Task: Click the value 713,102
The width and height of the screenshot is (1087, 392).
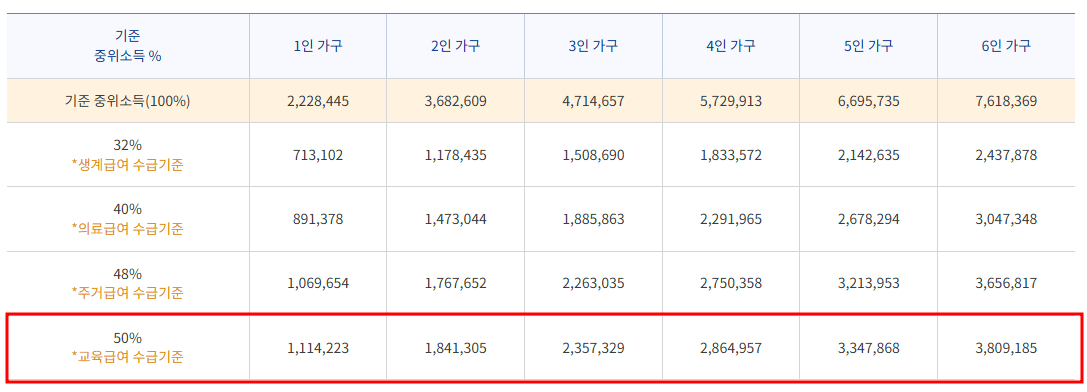Action: [x=318, y=155]
